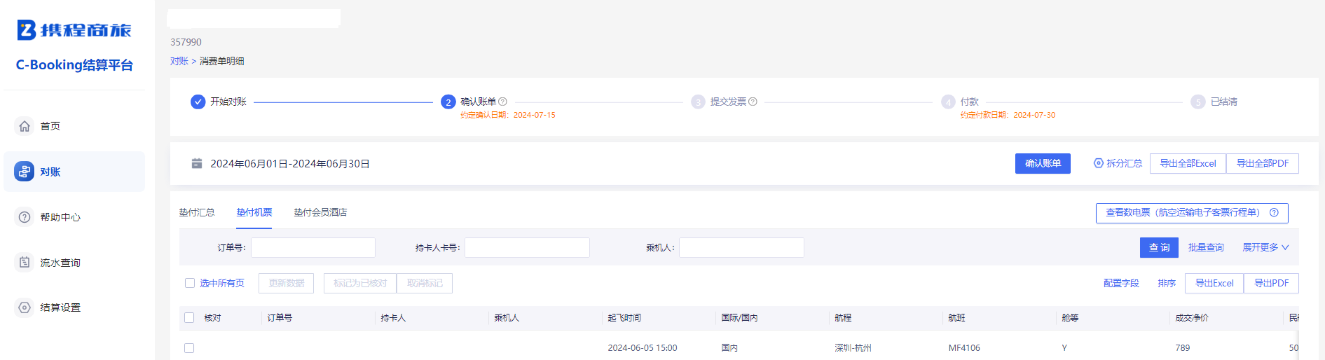
Task: Switch to 垫付汇总 tab
Action: (197, 213)
